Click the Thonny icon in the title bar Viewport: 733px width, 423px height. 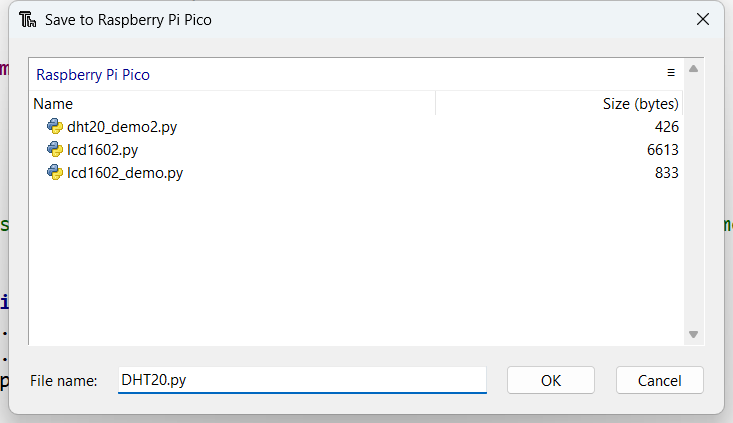[28, 20]
